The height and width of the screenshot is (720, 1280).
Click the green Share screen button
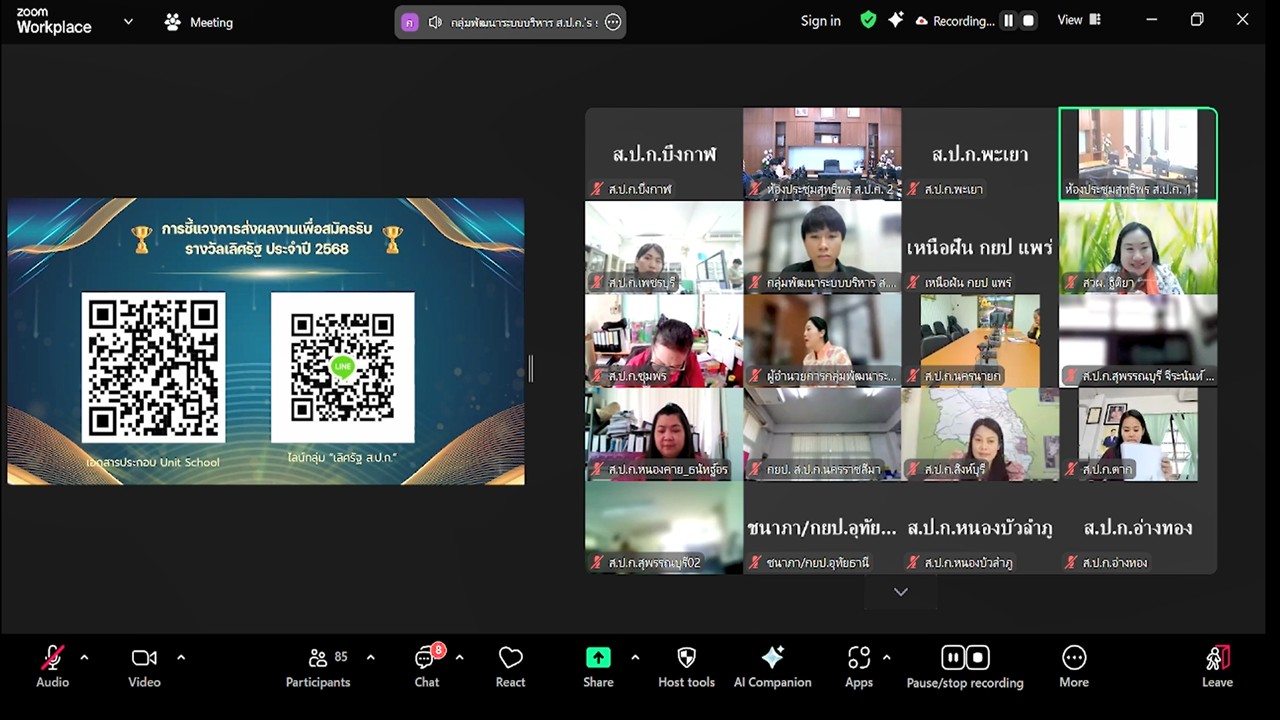(598, 666)
